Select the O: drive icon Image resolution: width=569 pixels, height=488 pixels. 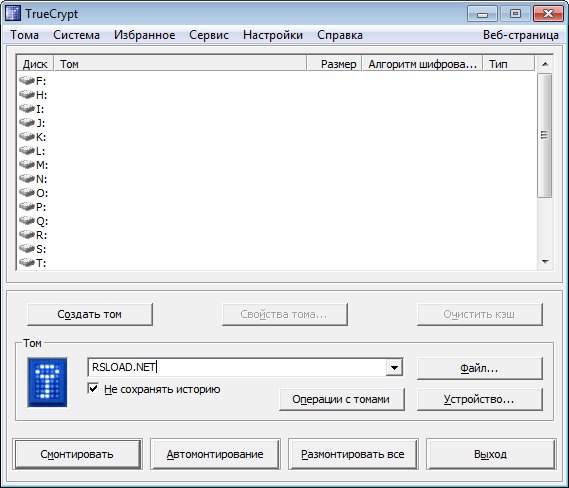tap(27, 192)
